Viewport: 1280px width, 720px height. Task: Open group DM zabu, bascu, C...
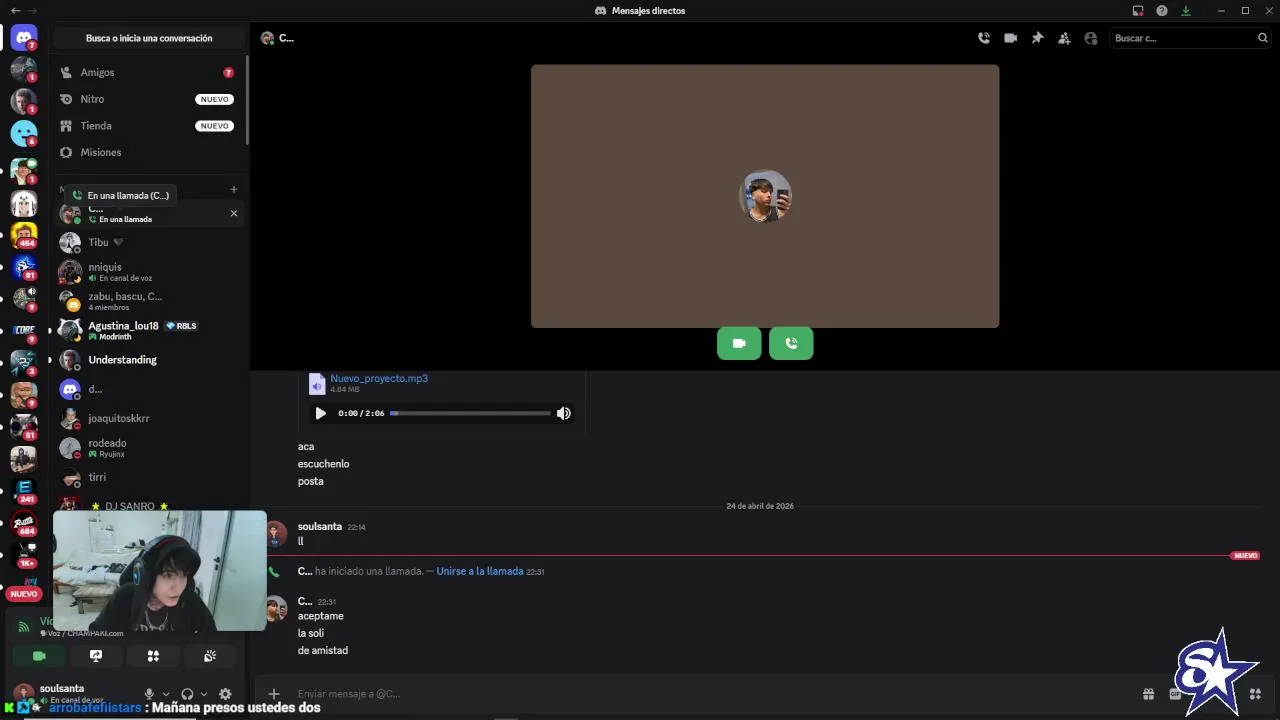tap(149, 301)
